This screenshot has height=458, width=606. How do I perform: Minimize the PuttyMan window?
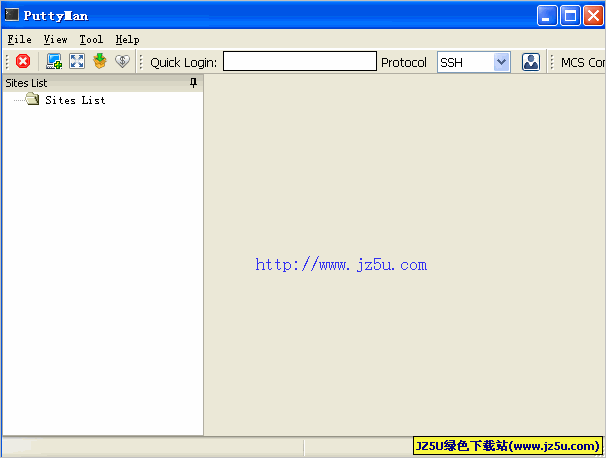tap(546, 15)
